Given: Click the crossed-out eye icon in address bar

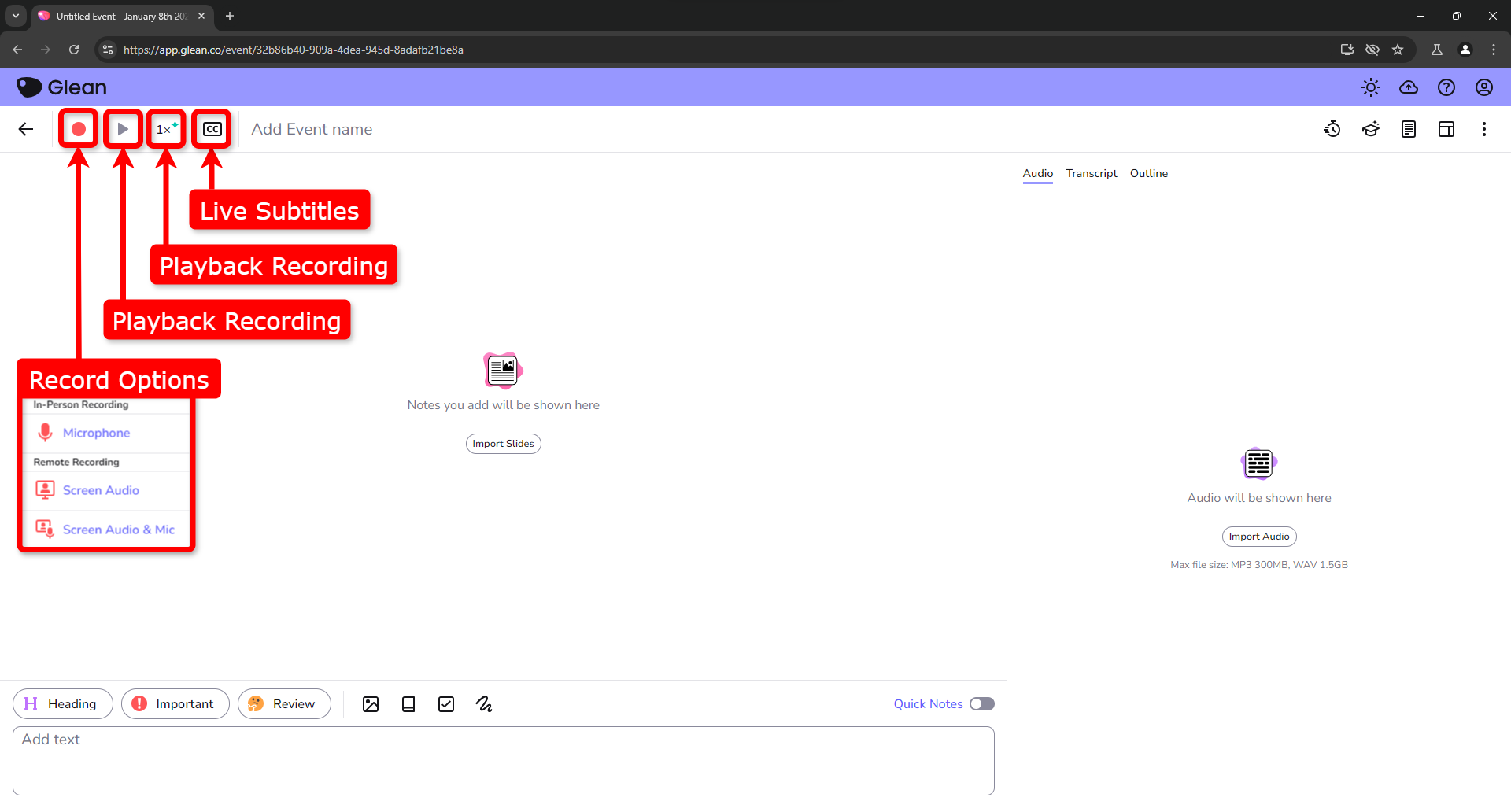Looking at the screenshot, I should click(1372, 50).
